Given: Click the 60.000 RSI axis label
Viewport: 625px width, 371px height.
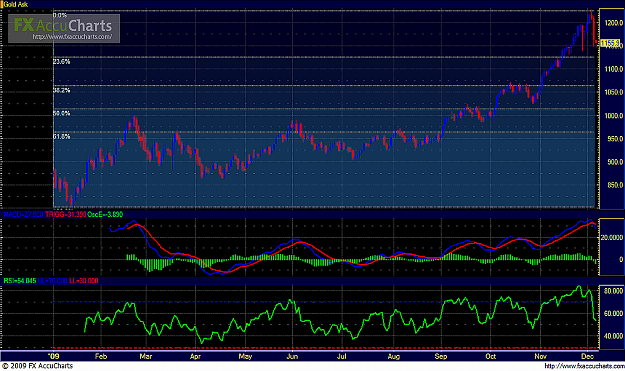Looking at the screenshot, I should [x=613, y=314].
